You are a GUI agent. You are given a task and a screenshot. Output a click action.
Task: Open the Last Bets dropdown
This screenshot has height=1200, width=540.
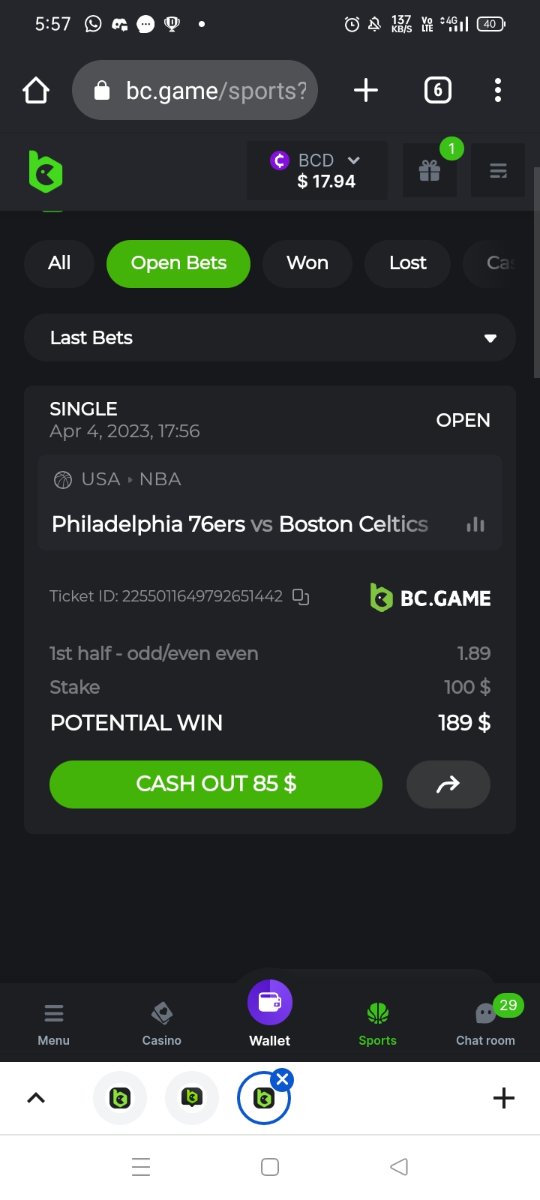click(x=270, y=338)
